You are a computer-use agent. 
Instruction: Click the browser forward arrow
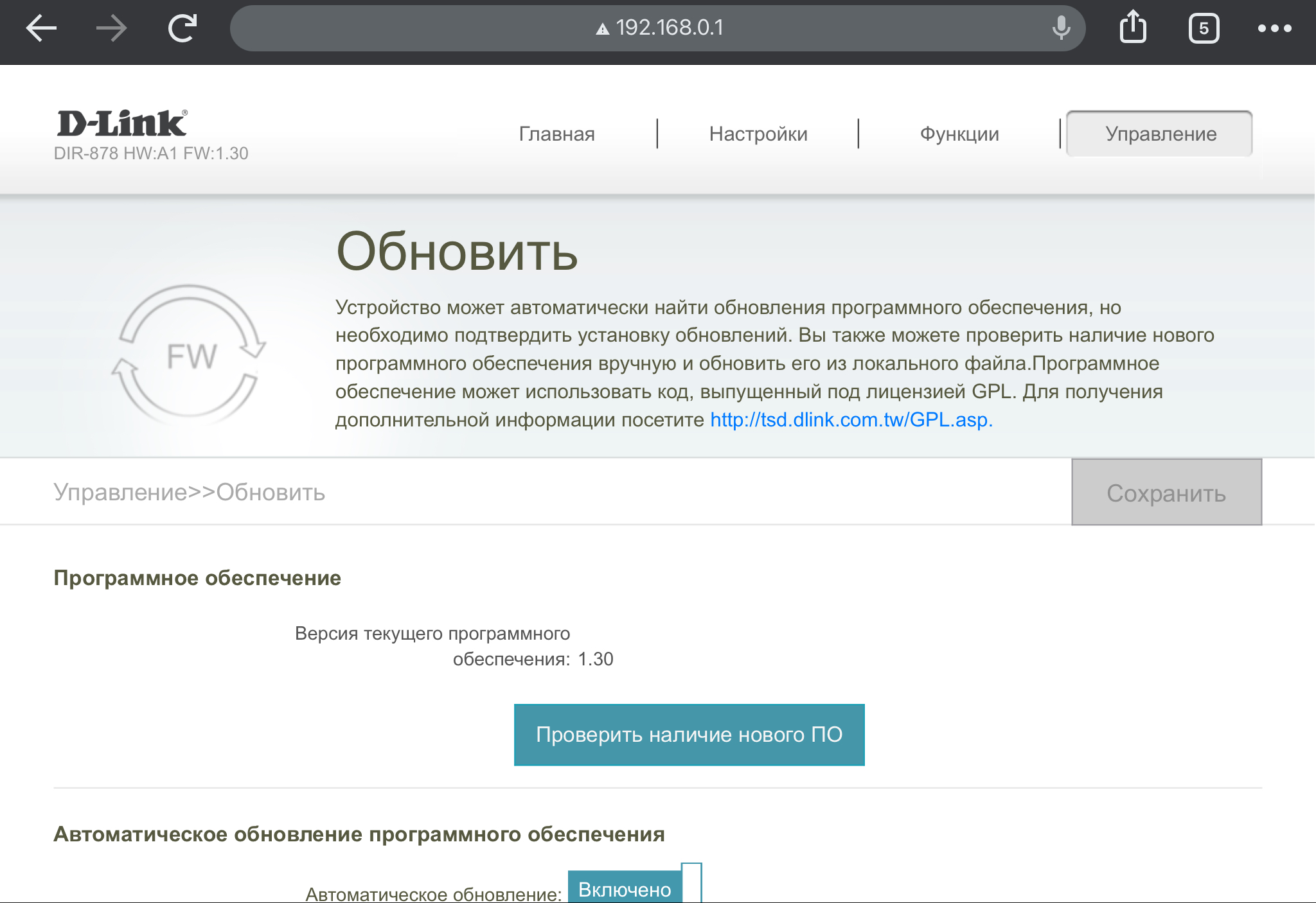111,28
